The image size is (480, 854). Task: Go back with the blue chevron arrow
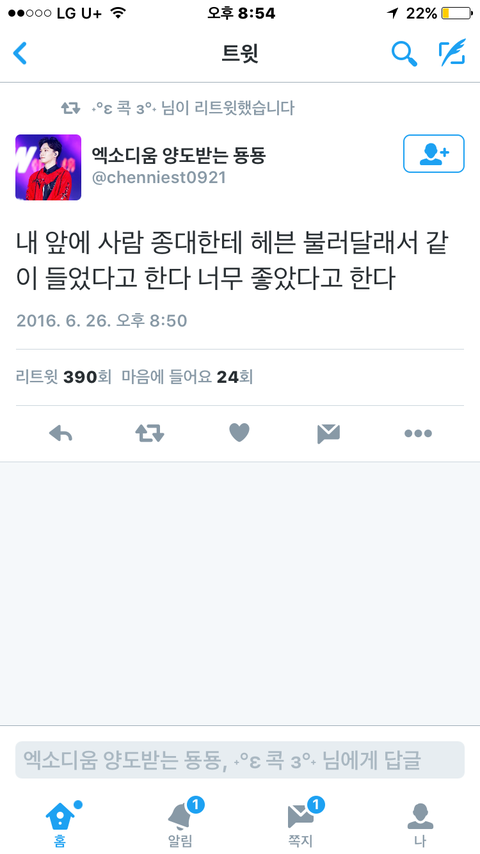[20, 53]
